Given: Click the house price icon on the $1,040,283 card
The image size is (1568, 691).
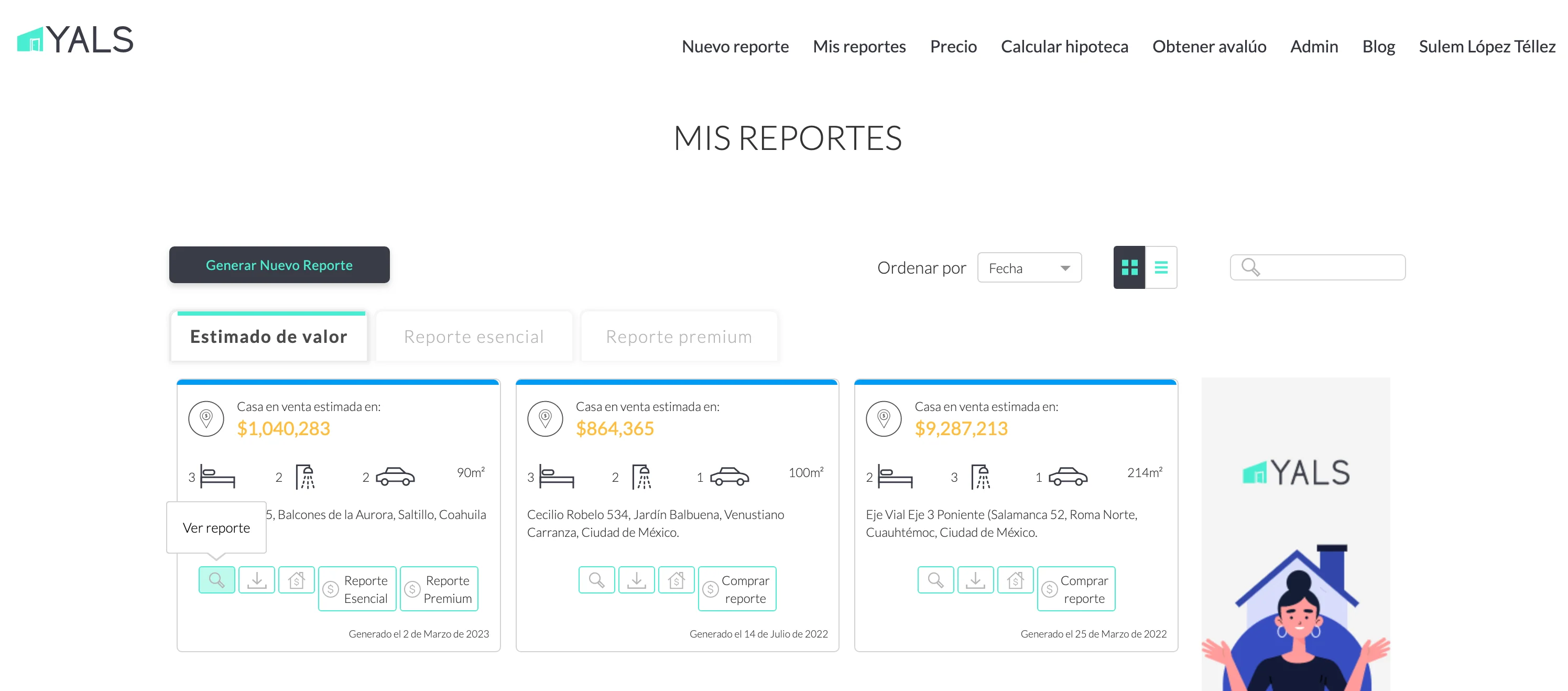Looking at the screenshot, I should [x=297, y=579].
